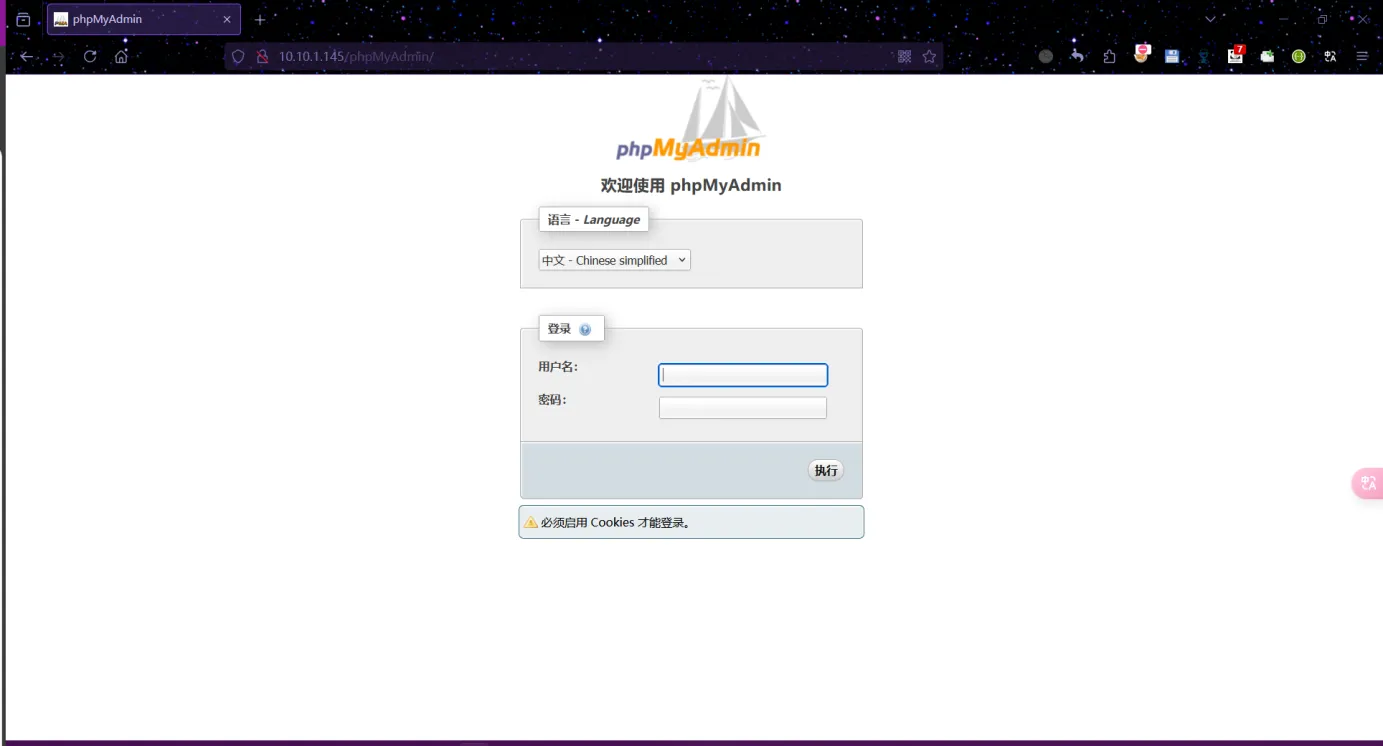Close the phpMyAdmin browser tab

(227, 19)
